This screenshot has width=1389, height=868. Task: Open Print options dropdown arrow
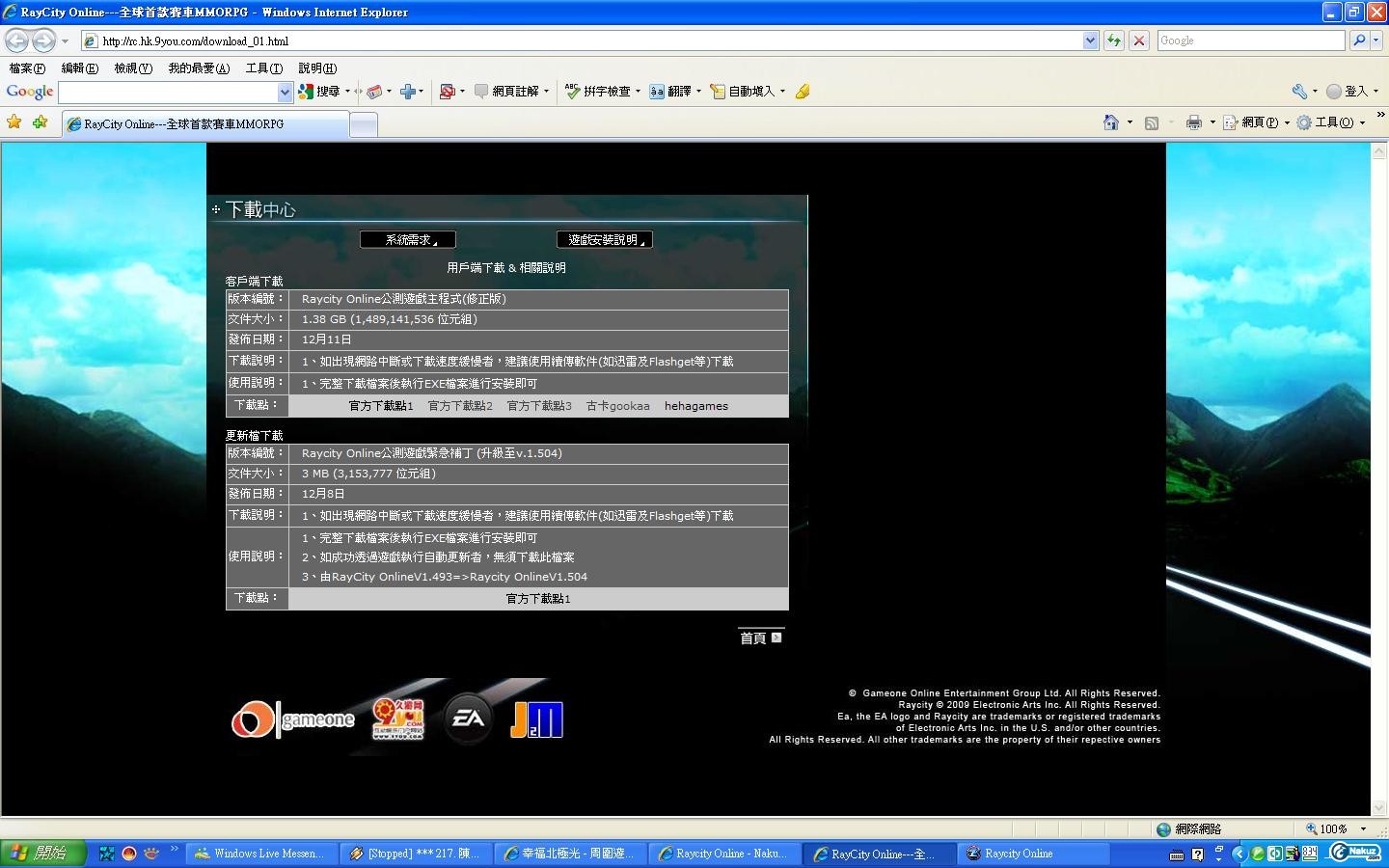[1212, 122]
